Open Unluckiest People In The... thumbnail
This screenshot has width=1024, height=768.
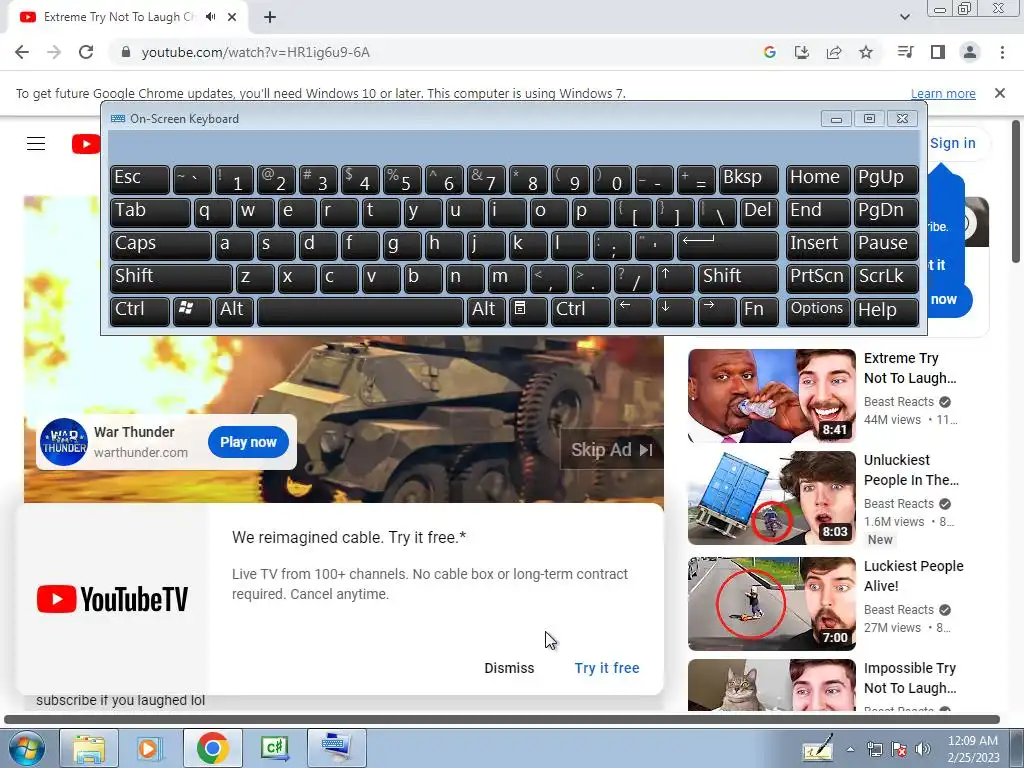(x=771, y=498)
